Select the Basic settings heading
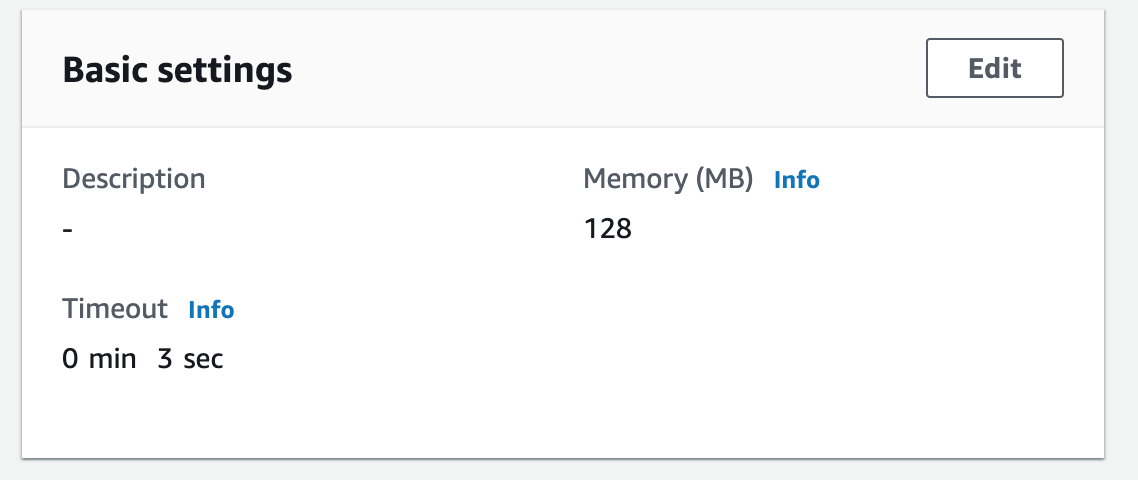Image resolution: width=1138 pixels, height=480 pixels. click(x=177, y=70)
